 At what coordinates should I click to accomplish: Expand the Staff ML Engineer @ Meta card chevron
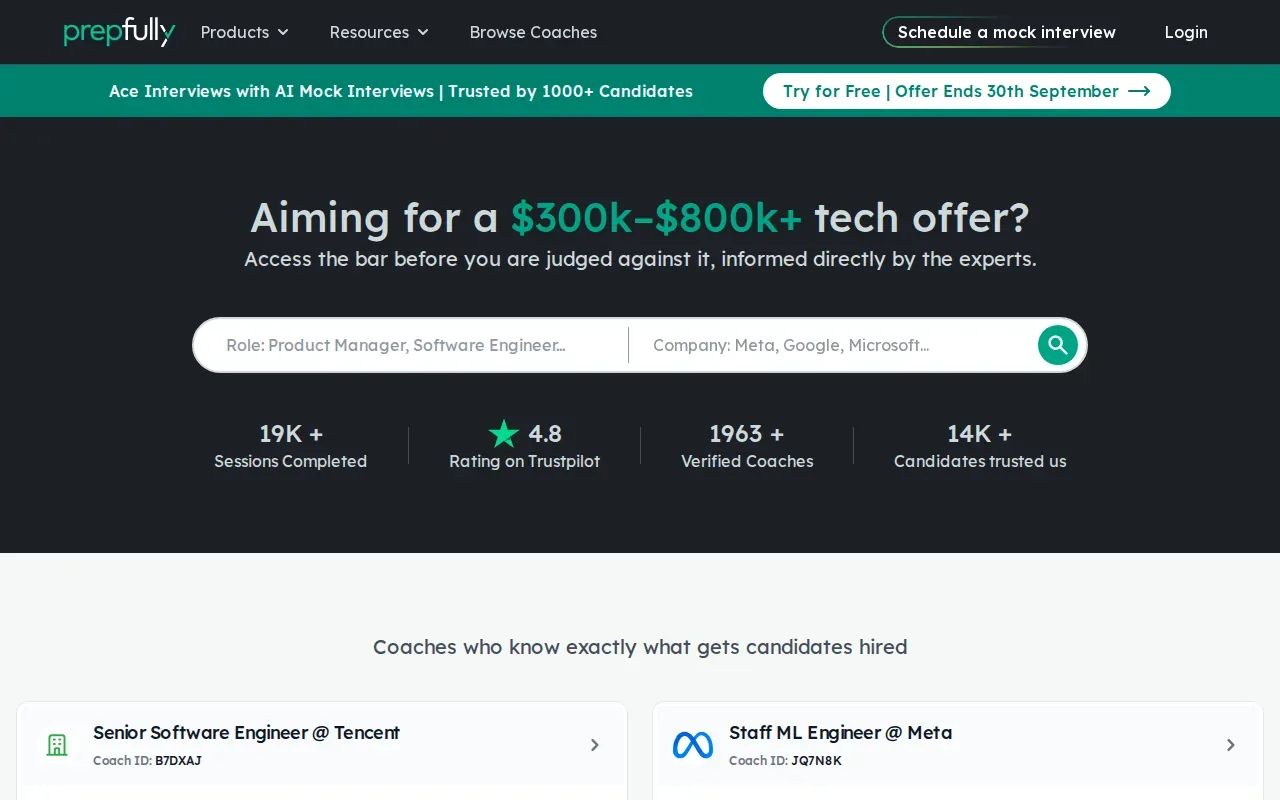[x=1231, y=745]
